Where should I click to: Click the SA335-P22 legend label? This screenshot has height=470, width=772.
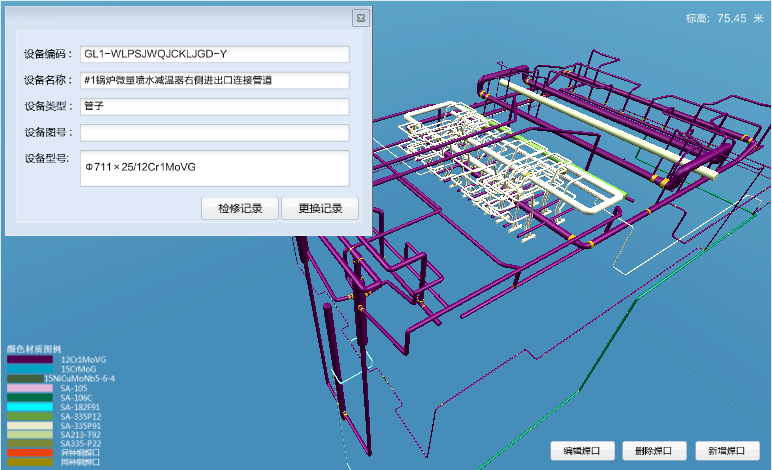tap(81, 443)
